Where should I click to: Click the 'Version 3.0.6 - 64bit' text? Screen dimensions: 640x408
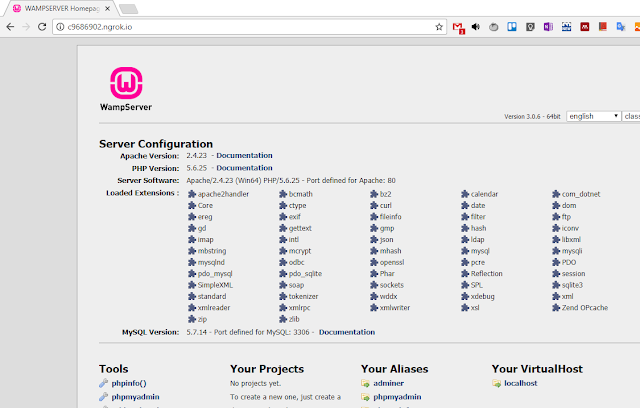click(x=532, y=117)
